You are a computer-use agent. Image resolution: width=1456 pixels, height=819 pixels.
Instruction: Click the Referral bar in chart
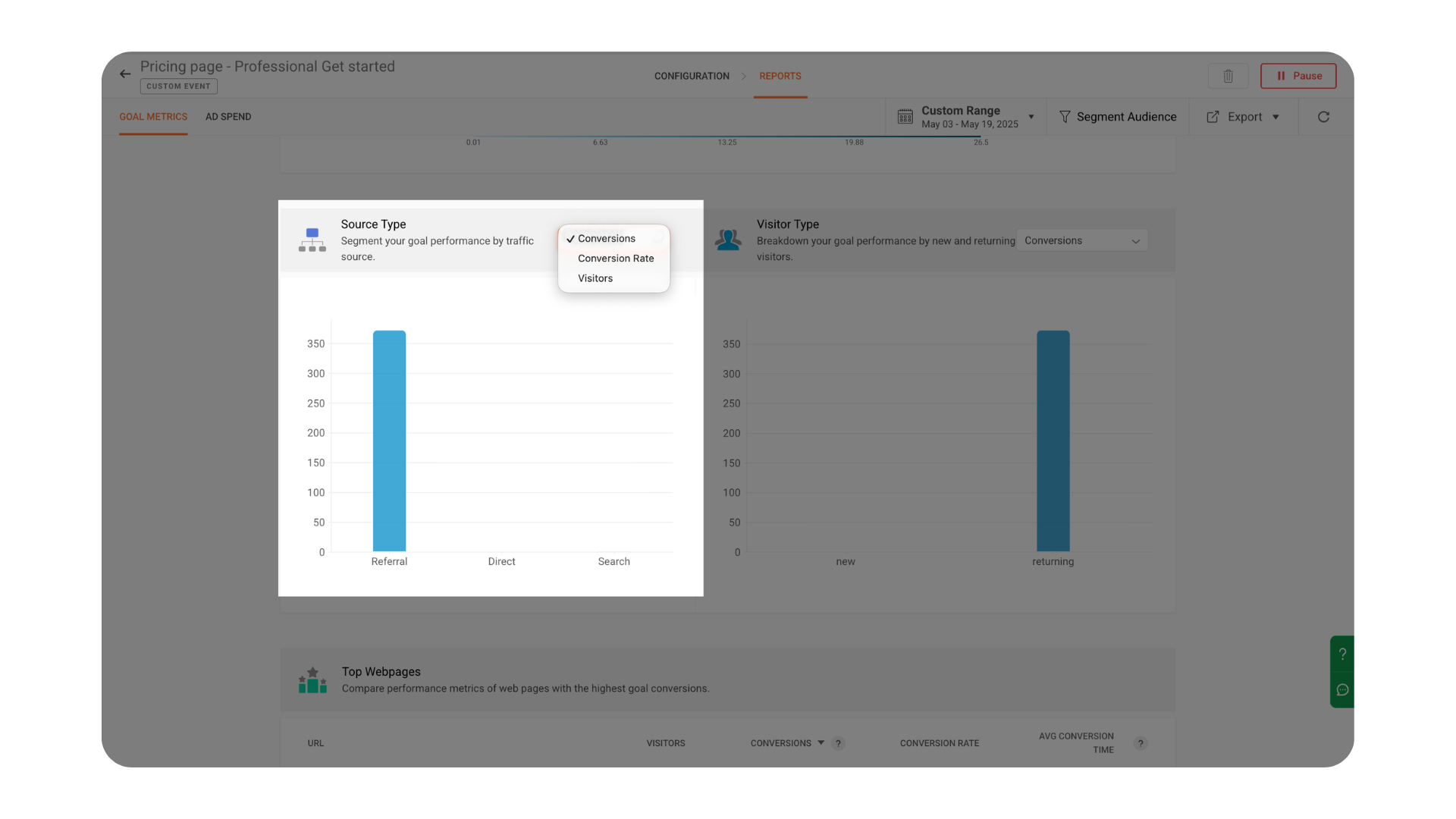pyautogui.click(x=389, y=440)
